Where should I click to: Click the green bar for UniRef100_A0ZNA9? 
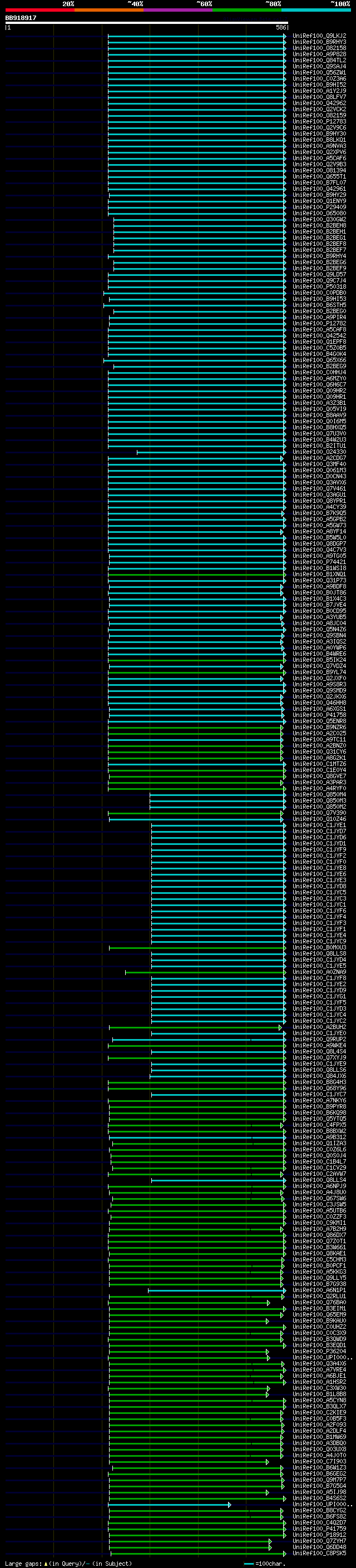click(x=205, y=972)
